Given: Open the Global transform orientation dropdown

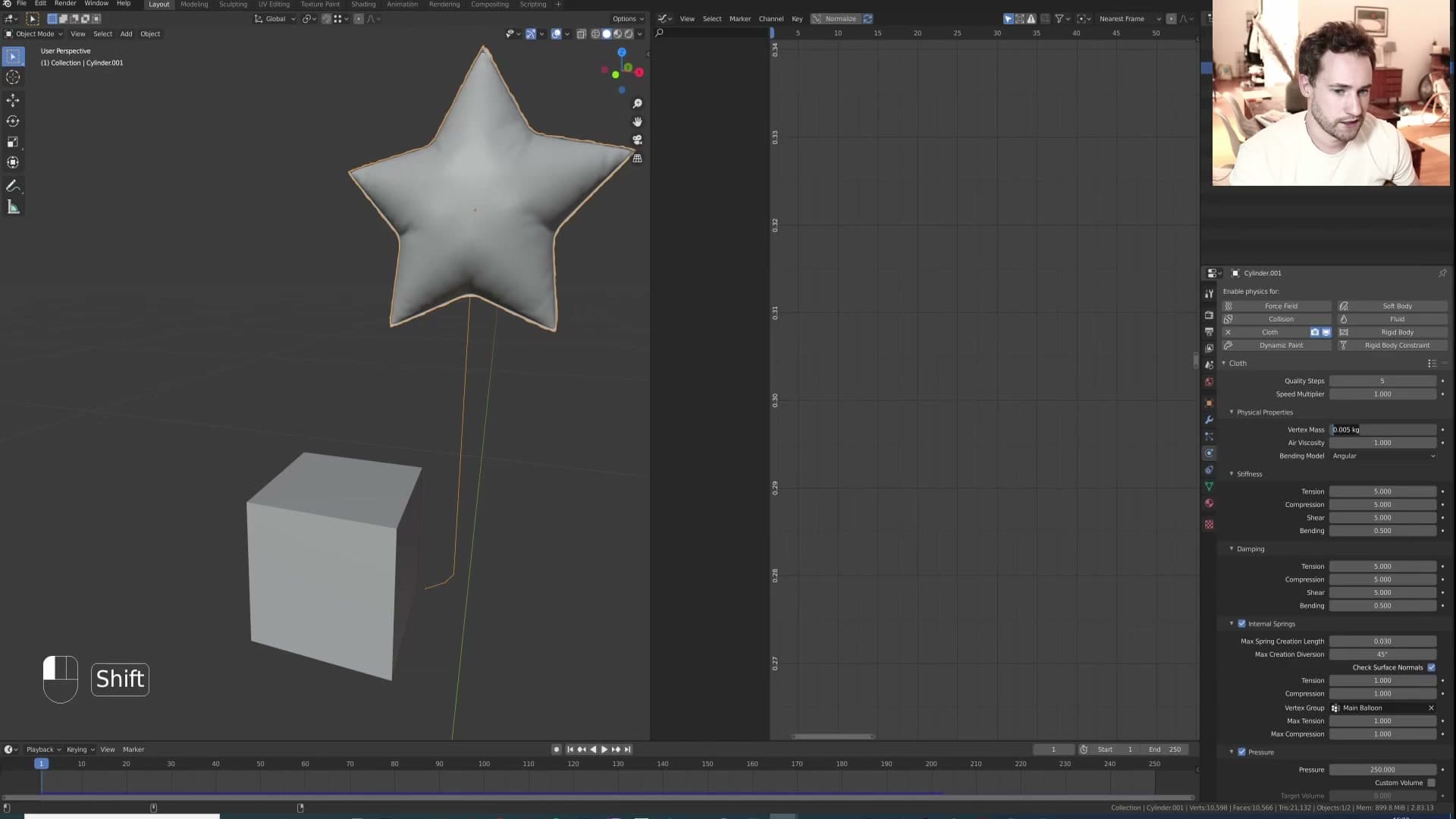Looking at the screenshot, I should [x=275, y=19].
